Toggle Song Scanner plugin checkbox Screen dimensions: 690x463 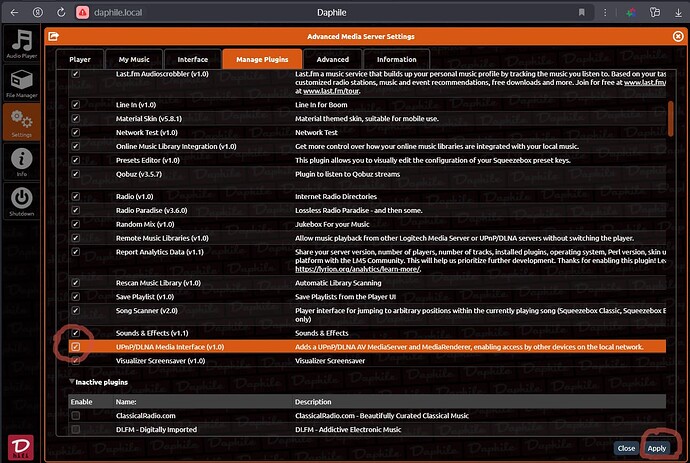click(76, 310)
